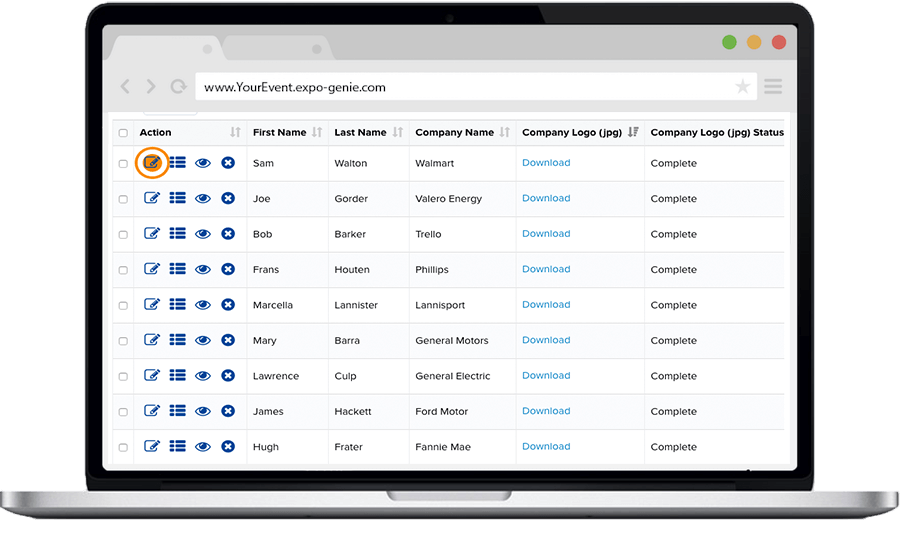
Task: Click the URL address bar
Action: tap(460, 87)
